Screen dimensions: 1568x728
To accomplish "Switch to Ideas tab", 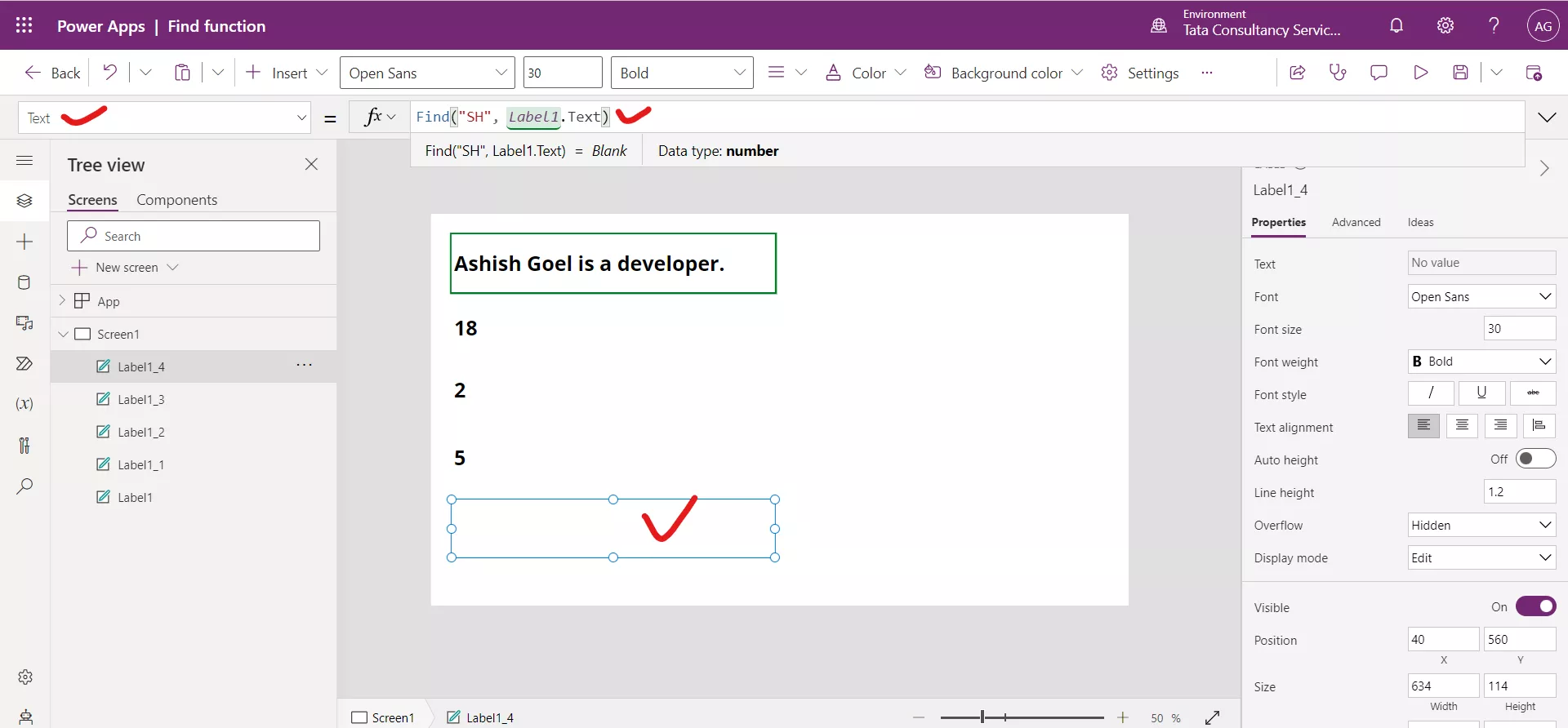I will 1420,222.
